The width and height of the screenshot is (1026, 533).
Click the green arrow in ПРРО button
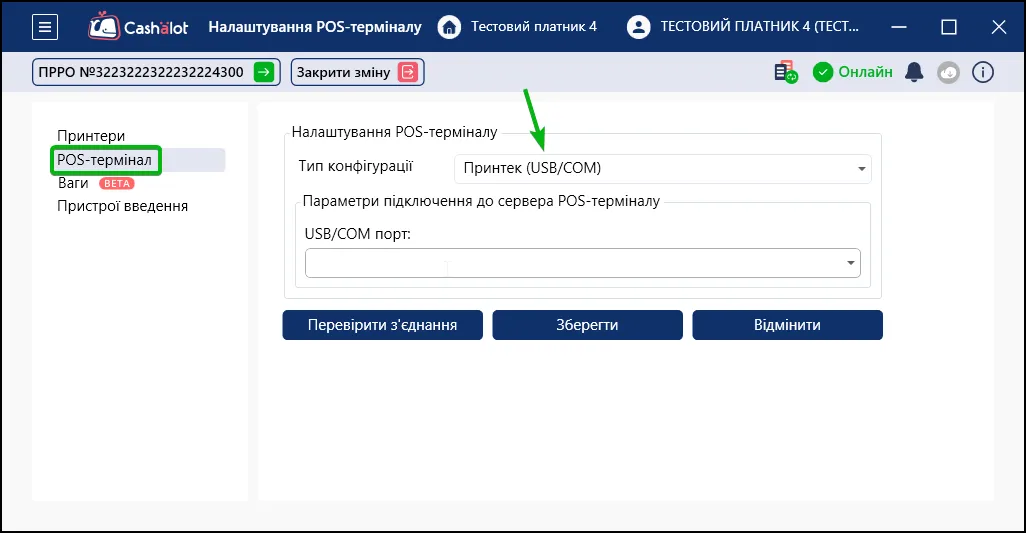[x=264, y=72]
